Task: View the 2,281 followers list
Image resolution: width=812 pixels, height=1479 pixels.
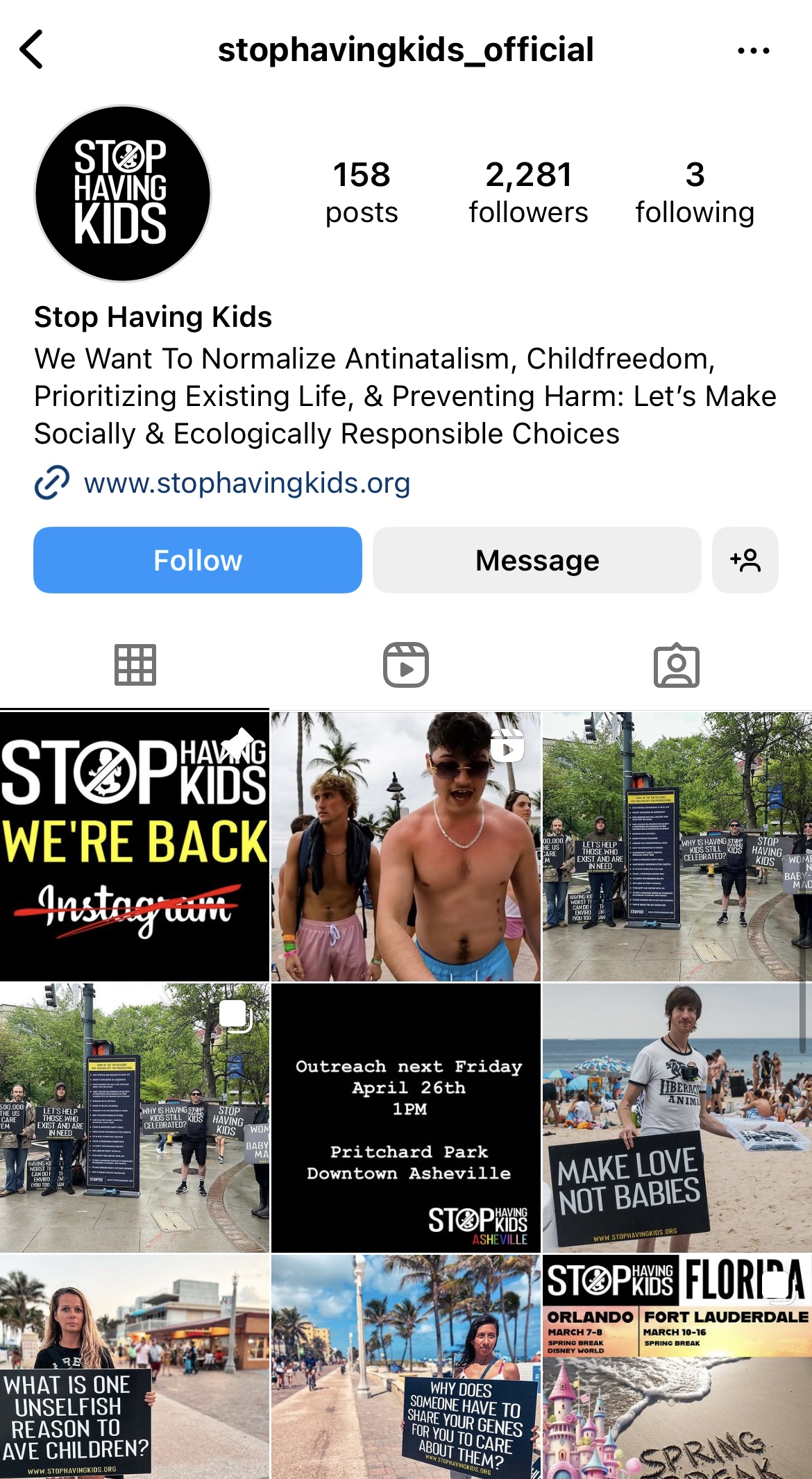Action: (x=528, y=192)
